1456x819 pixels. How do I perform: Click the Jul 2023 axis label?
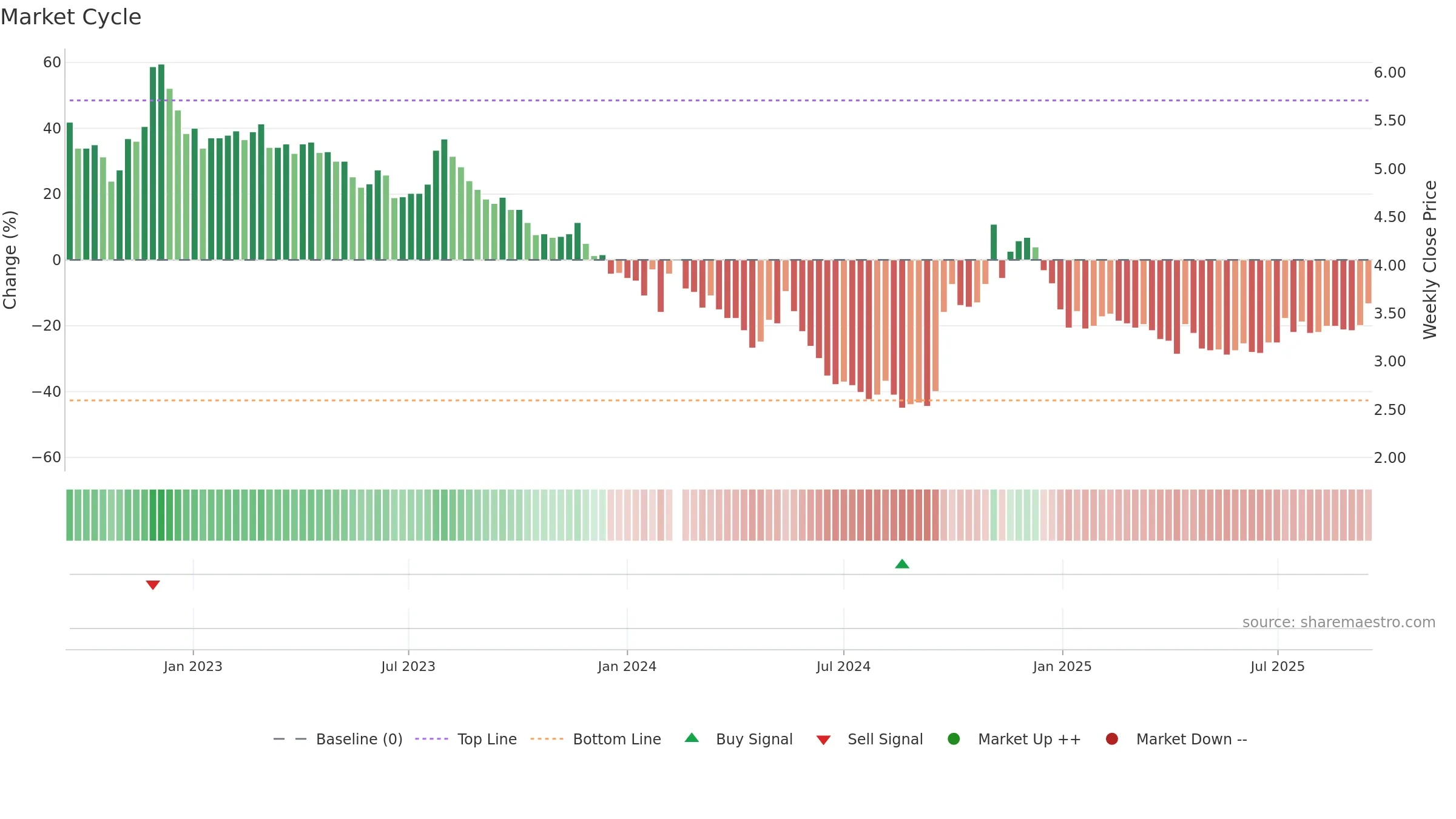pos(408,667)
